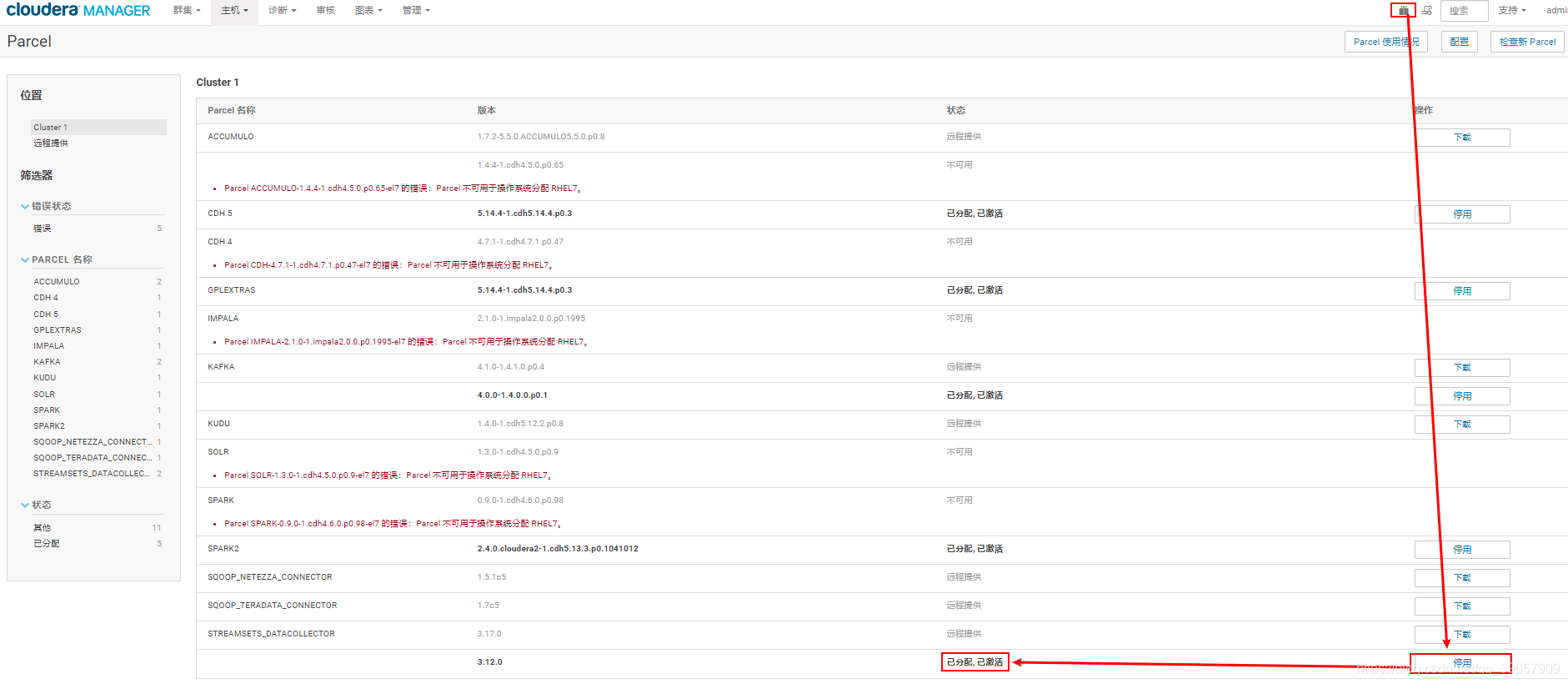
Task: Open the 群集 (Clusters) dropdown menu
Action: (187, 11)
